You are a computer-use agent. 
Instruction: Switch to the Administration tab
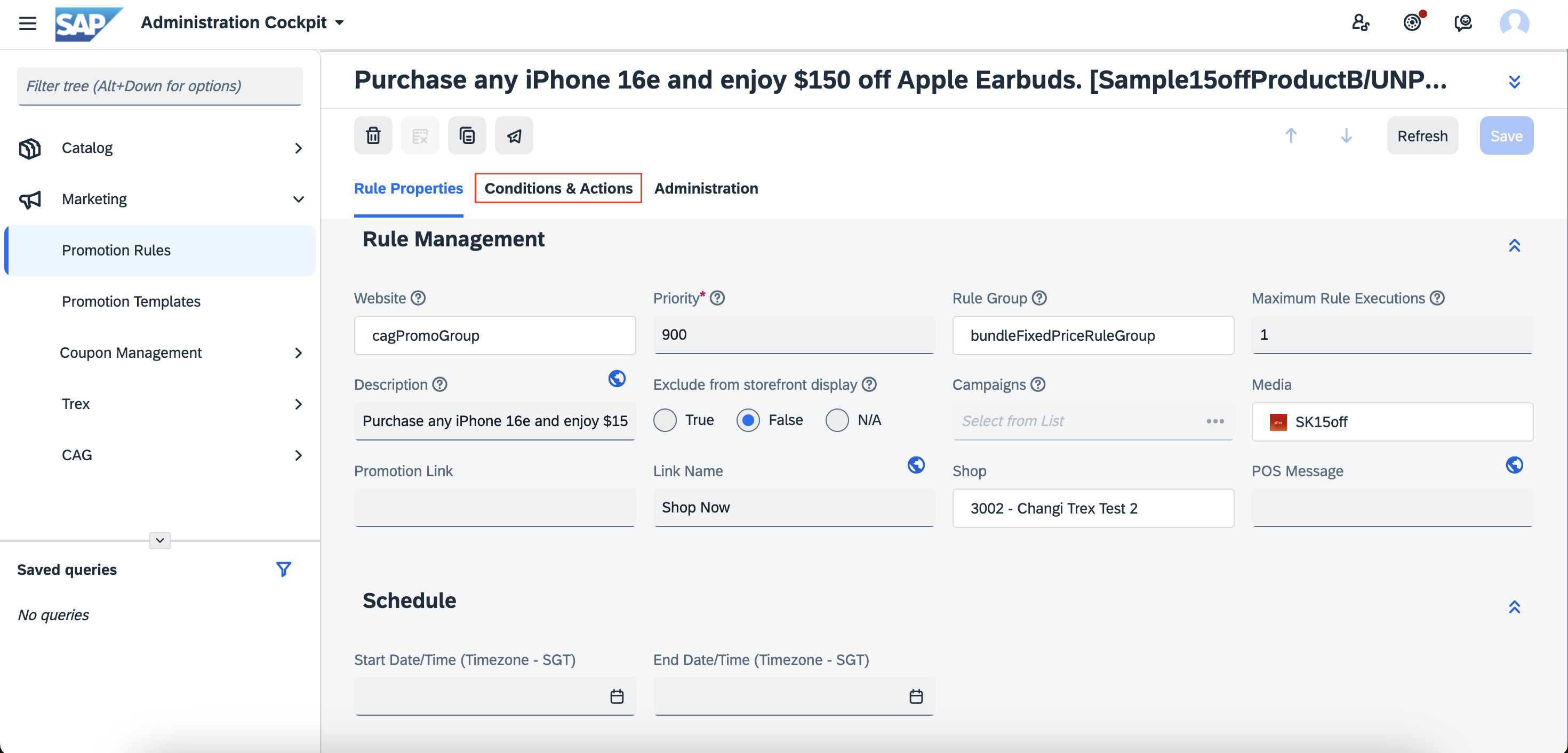coord(706,188)
